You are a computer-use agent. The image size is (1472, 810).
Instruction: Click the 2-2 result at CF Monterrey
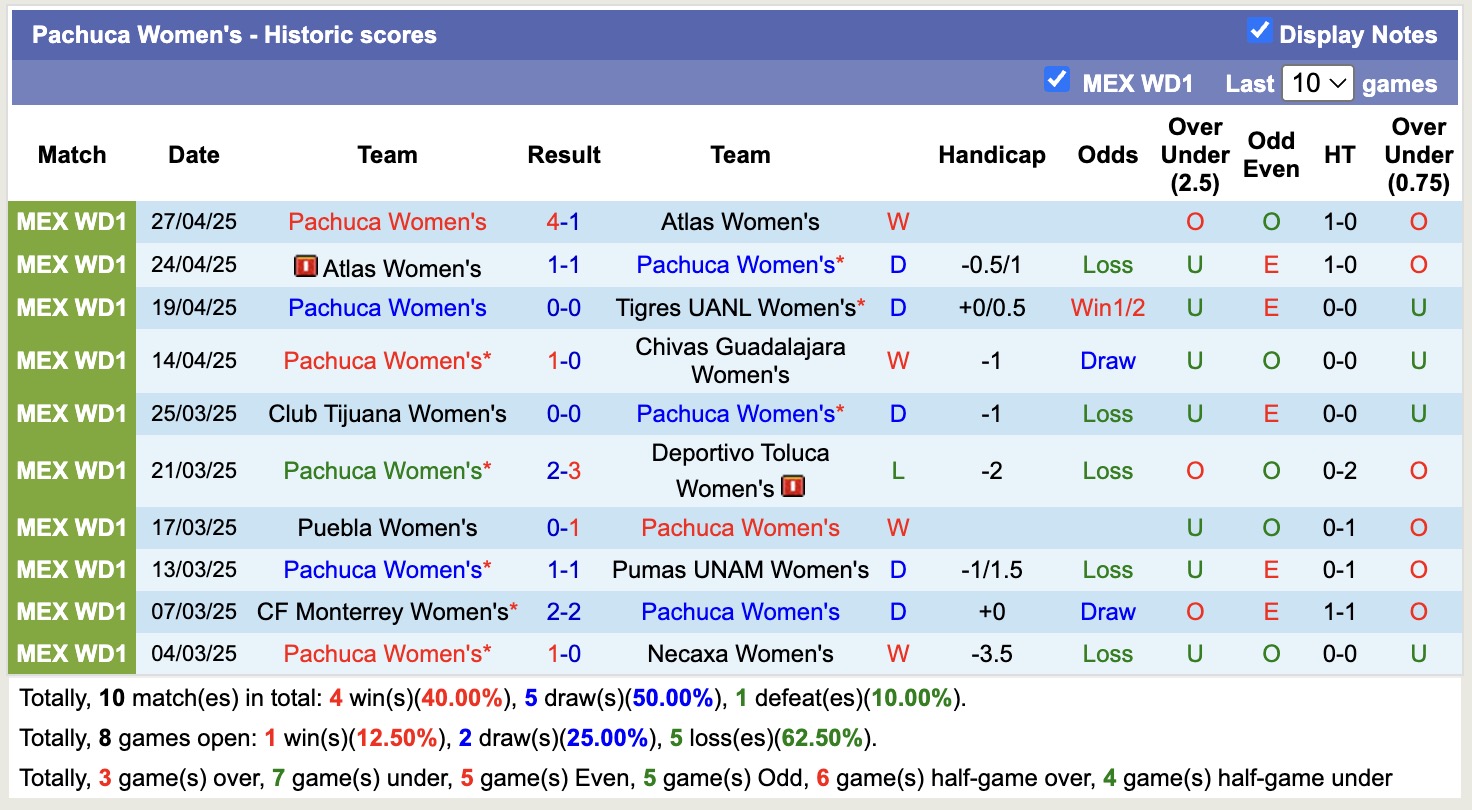[563, 612]
